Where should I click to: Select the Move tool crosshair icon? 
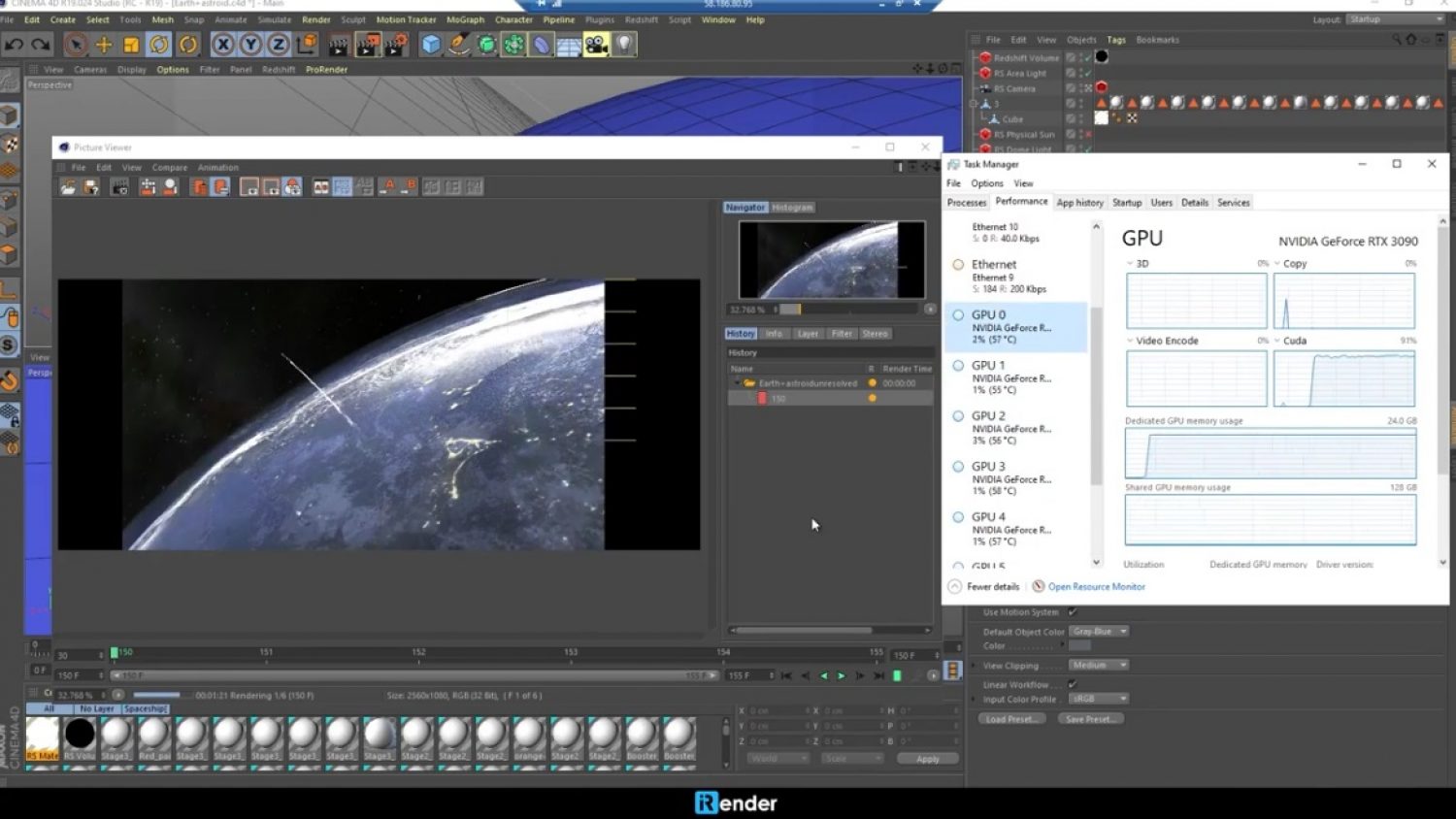103,45
